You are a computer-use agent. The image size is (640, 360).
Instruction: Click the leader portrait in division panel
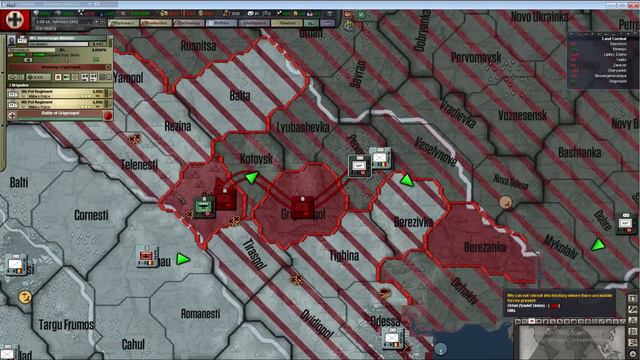click(x=11, y=40)
